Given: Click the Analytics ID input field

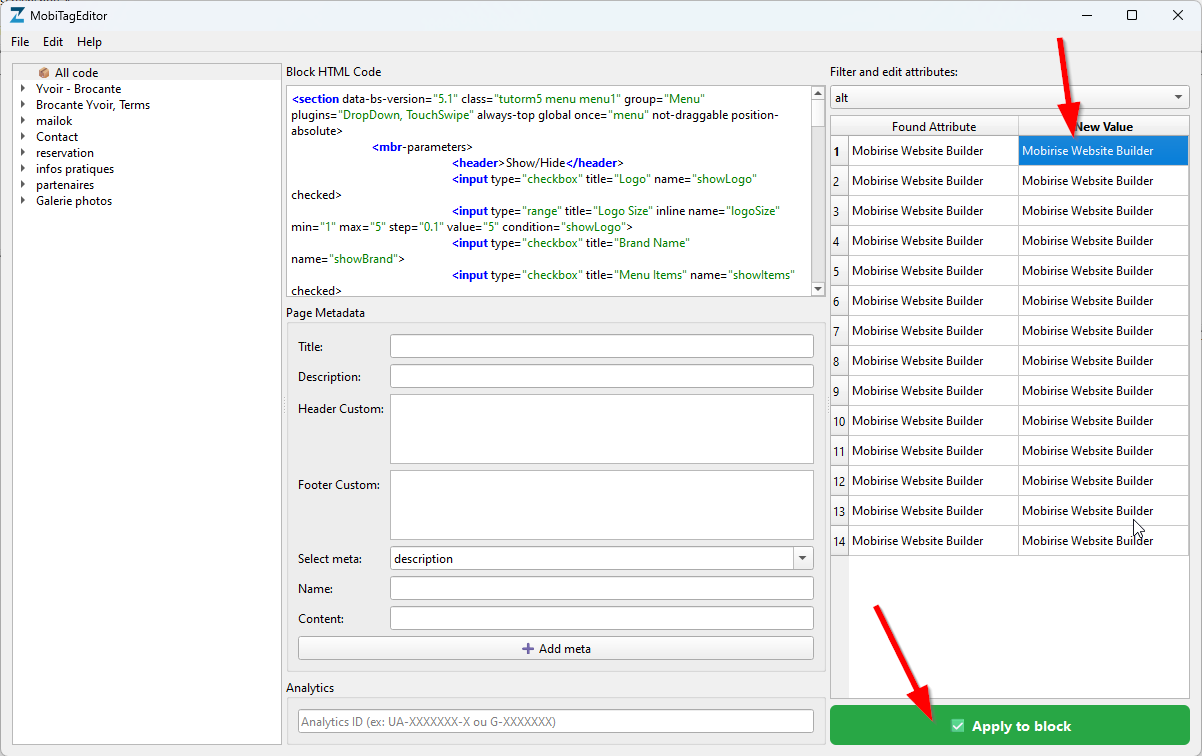Looking at the screenshot, I should 556,721.
